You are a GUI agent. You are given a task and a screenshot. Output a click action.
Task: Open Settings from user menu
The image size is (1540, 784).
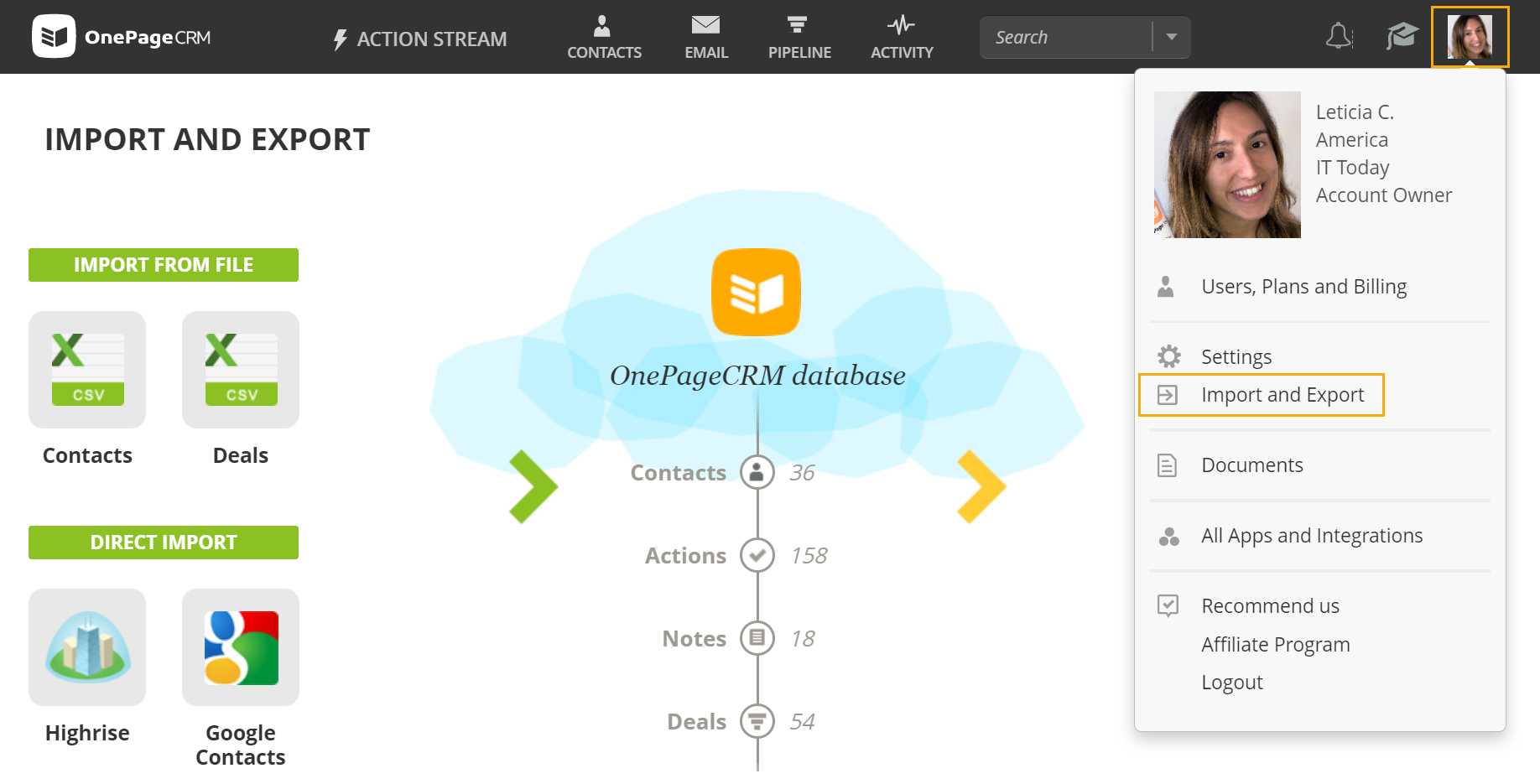tap(1236, 357)
